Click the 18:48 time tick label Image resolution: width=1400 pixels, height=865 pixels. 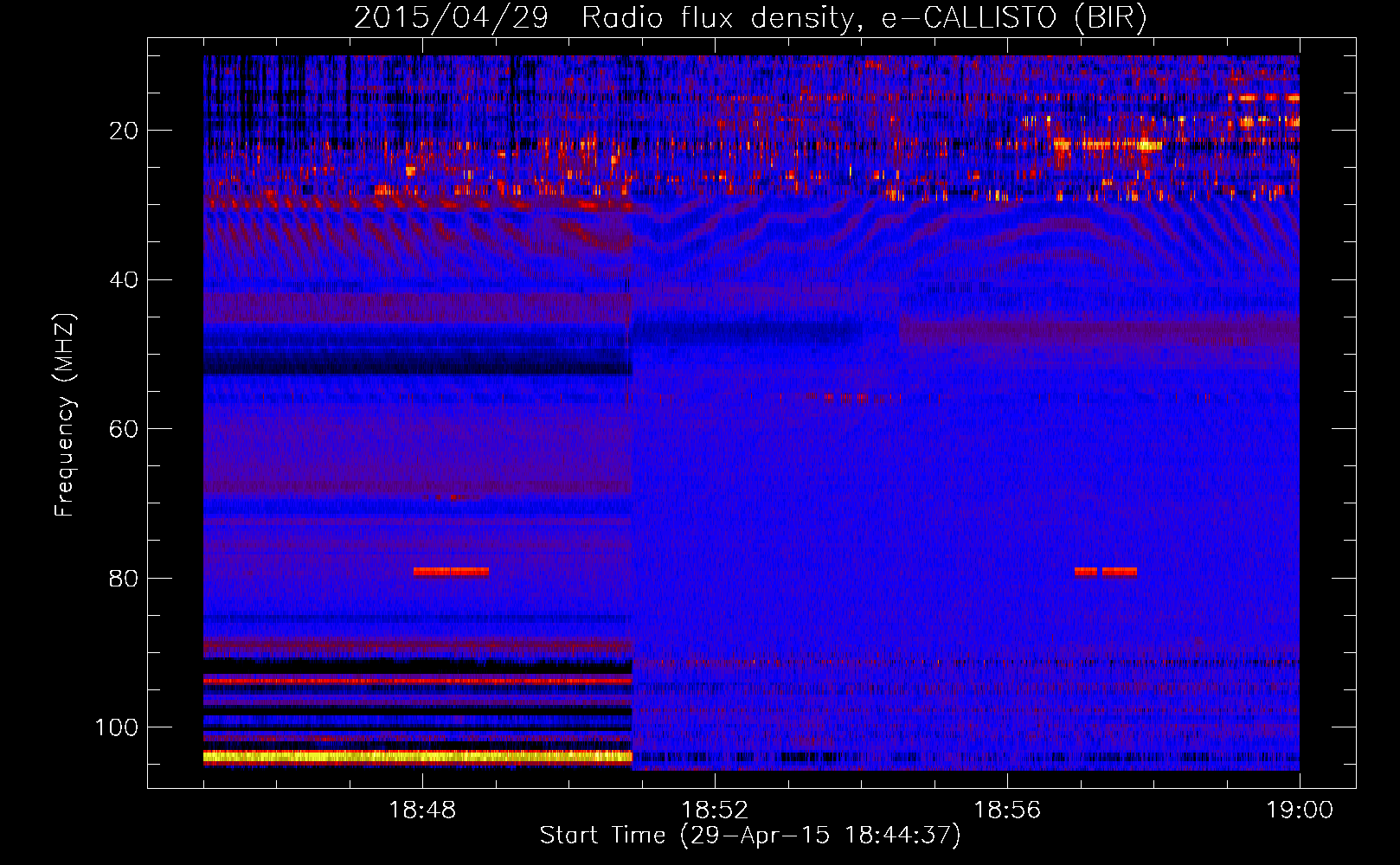point(422,811)
